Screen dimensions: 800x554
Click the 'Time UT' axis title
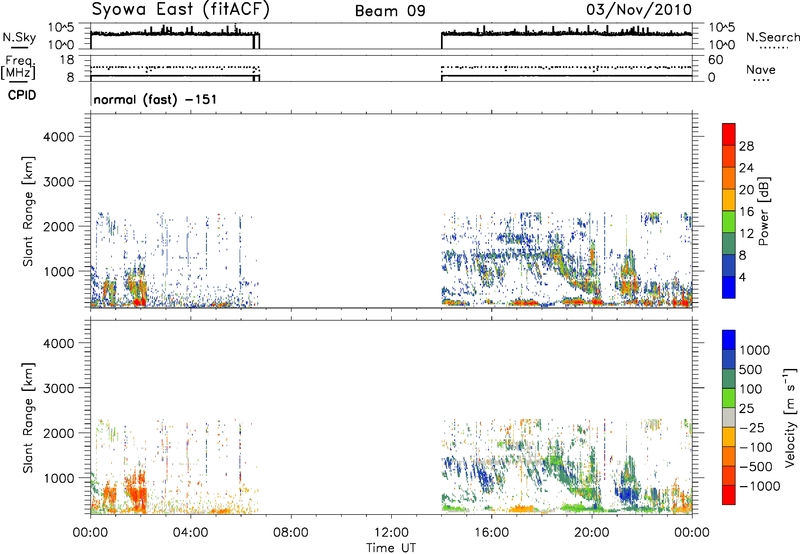point(391,547)
